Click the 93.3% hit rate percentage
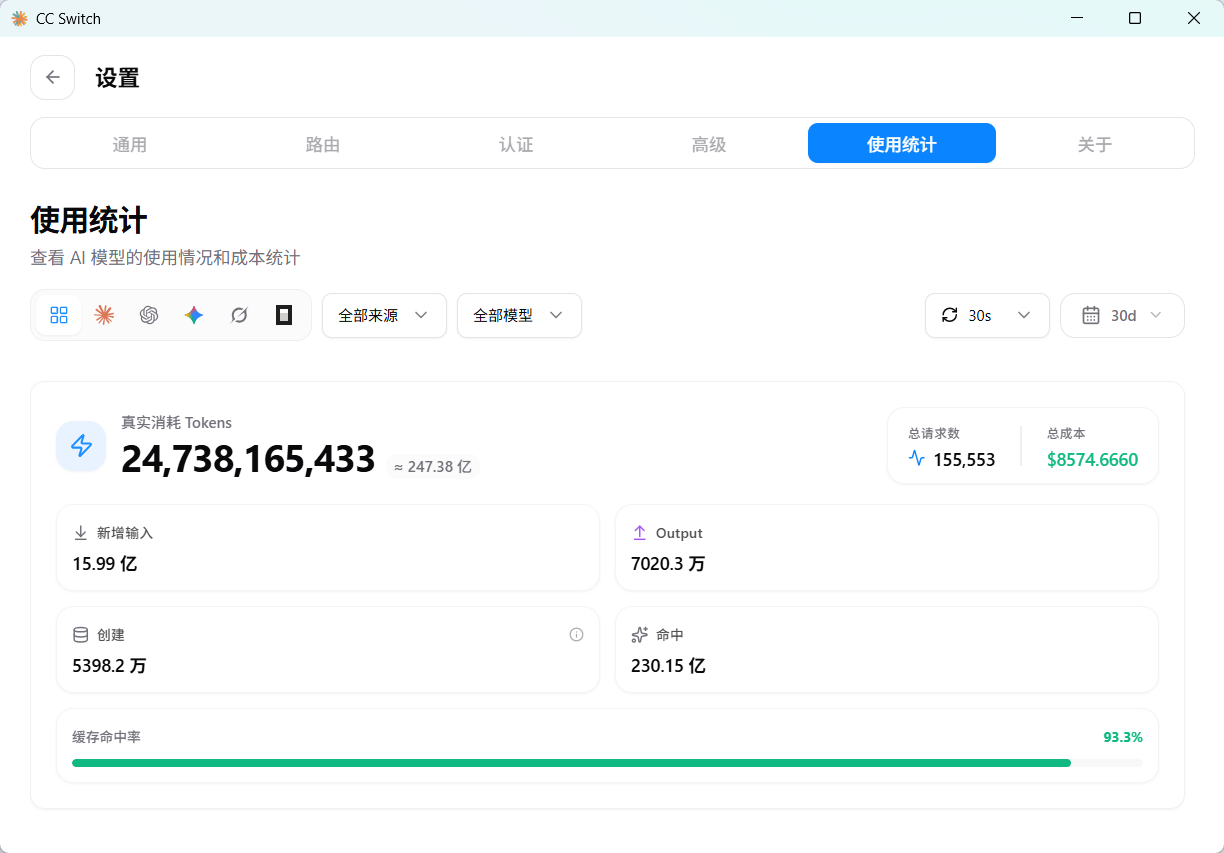This screenshot has height=853, width=1224. pyautogui.click(x=1123, y=737)
